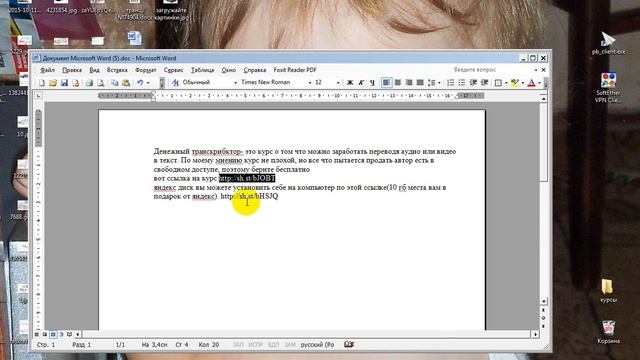Toggle bulleted list
The height and width of the screenshot is (360, 640).
tap(462, 83)
